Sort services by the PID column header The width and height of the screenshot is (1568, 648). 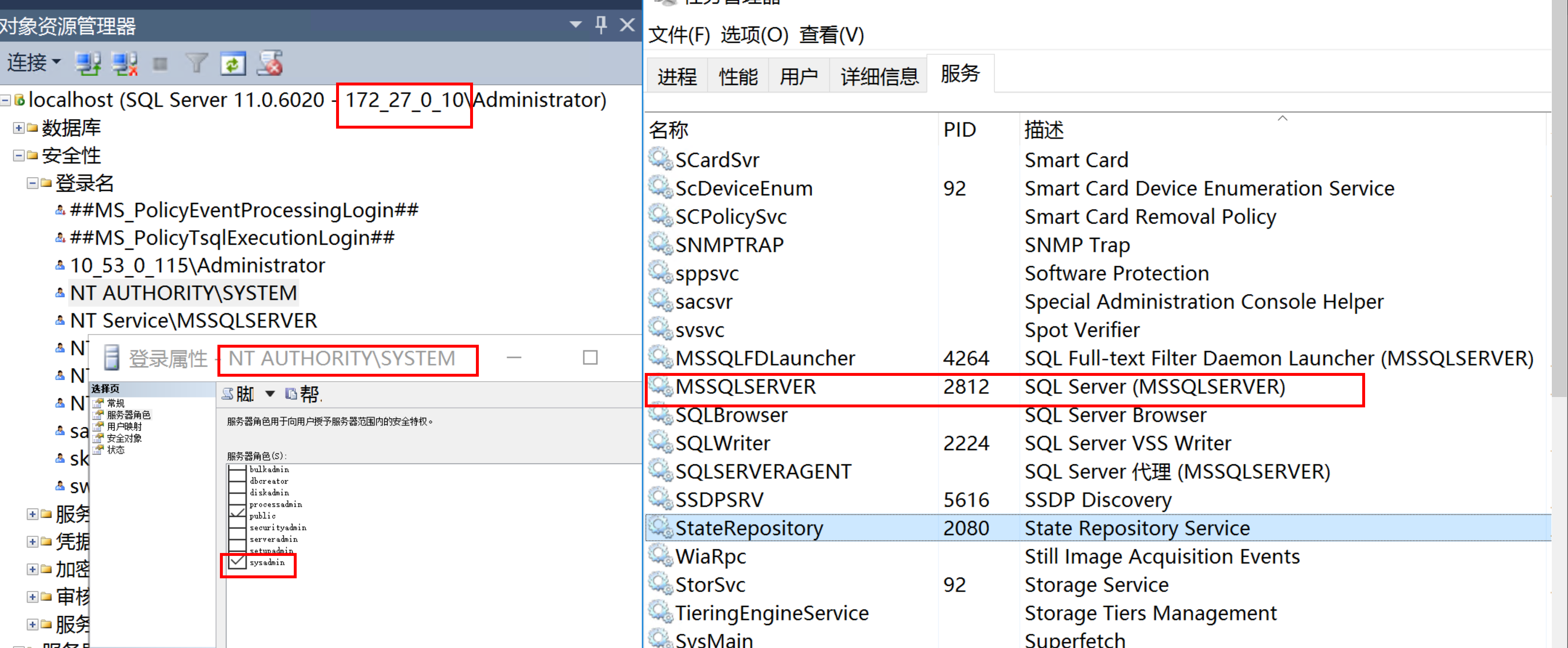pos(979,129)
